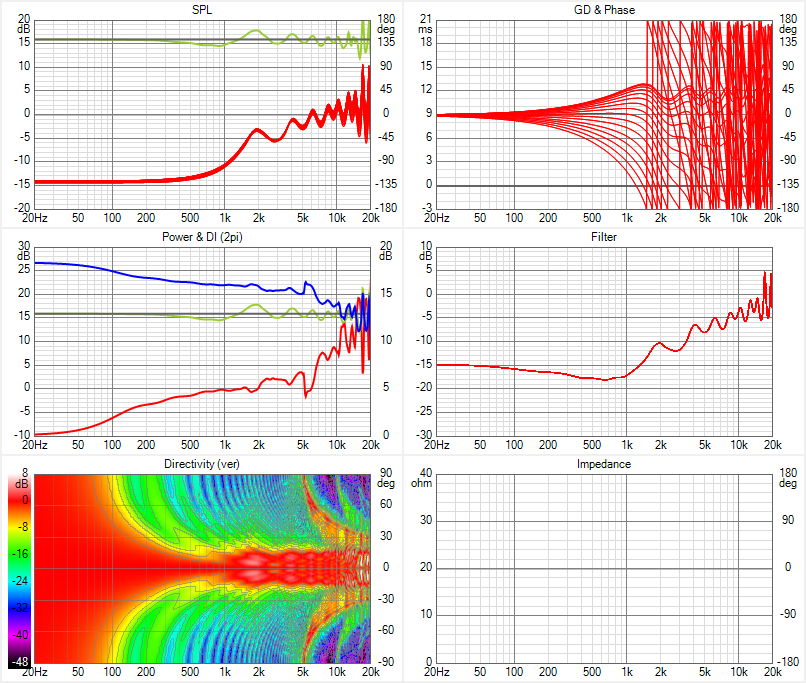Click the "5k" label under the GD & Phase chart
The image size is (806, 683).
(x=705, y=218)
